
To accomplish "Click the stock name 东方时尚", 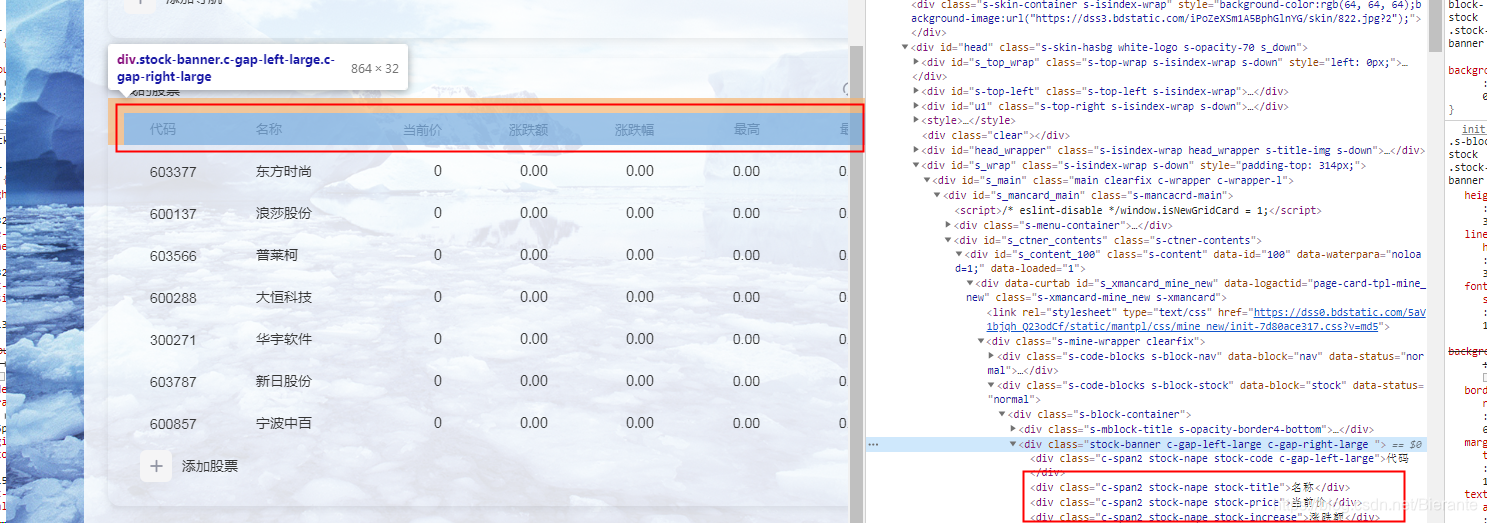I will click(284, 171).
